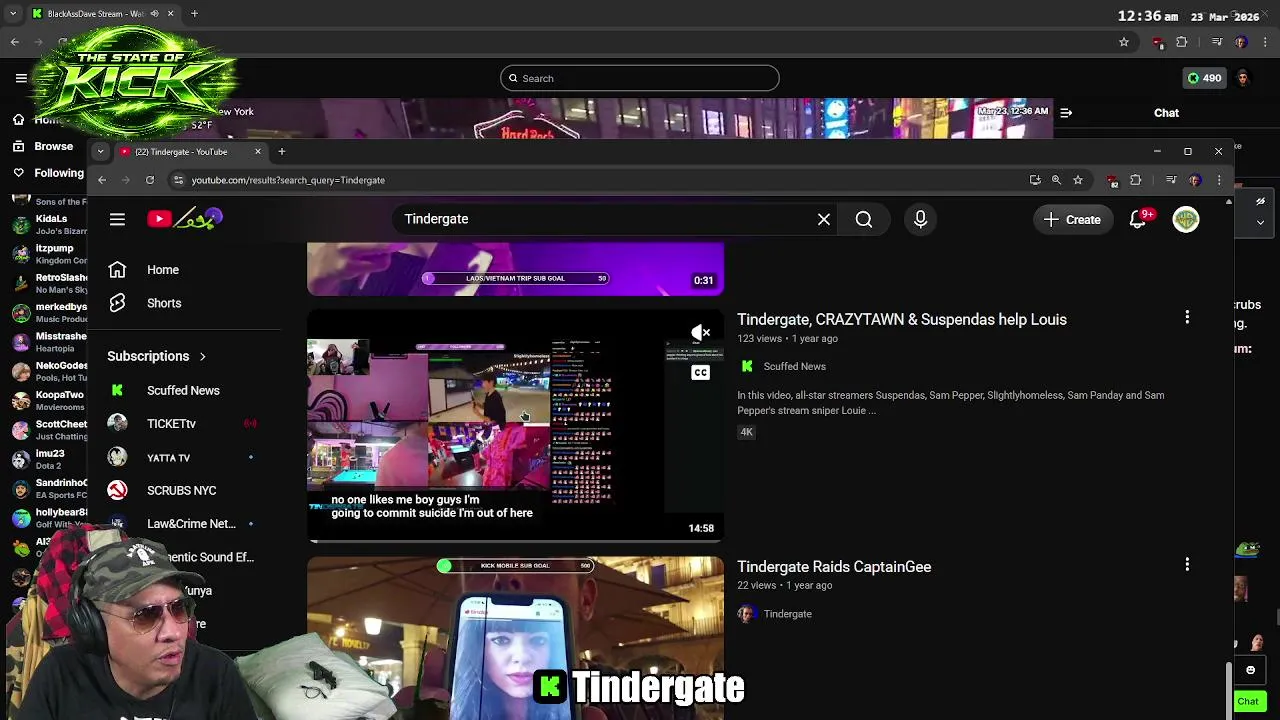Open Shorts in YouTube sidebar

click(164, 303)
